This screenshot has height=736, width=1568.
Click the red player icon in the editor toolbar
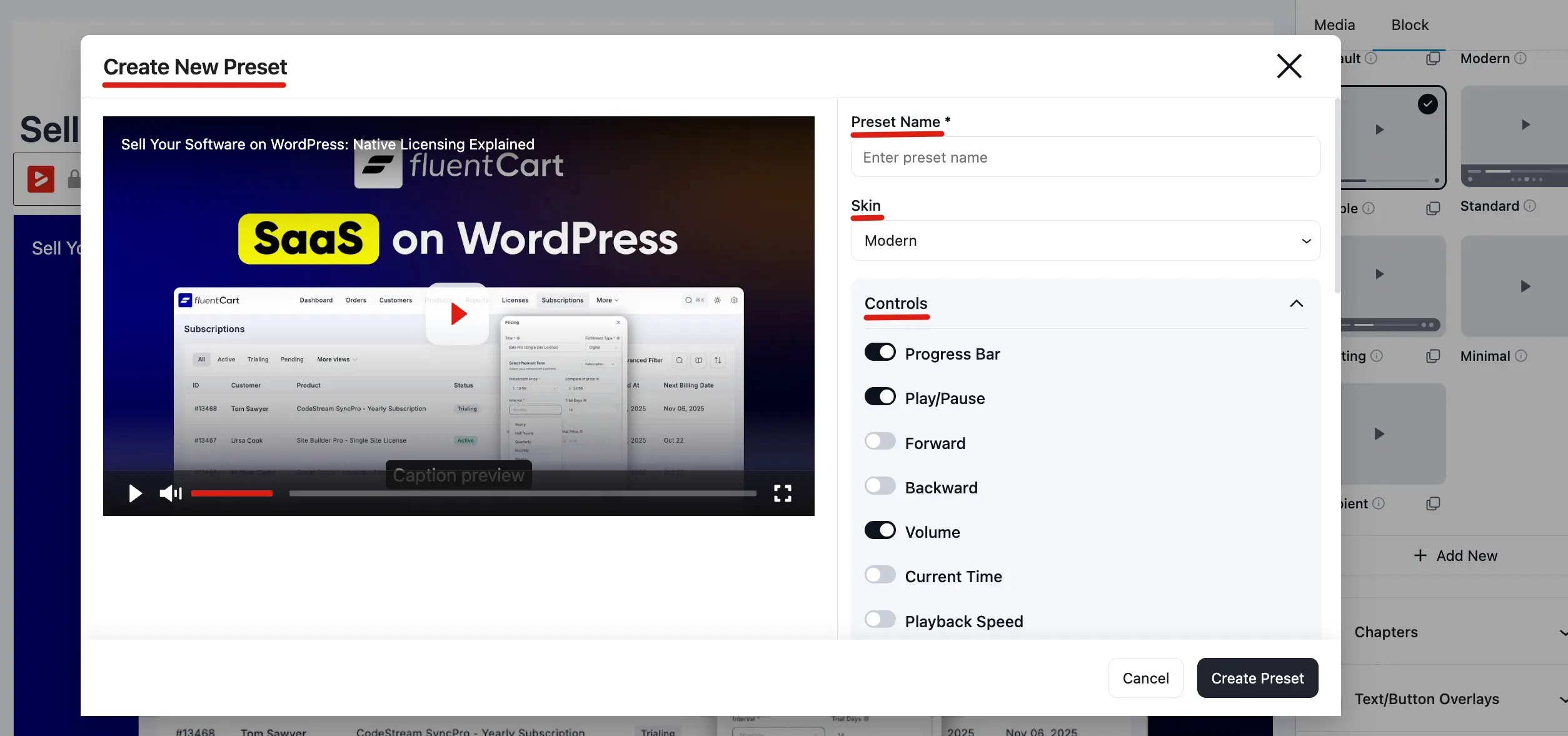click(x=41, y=179)
